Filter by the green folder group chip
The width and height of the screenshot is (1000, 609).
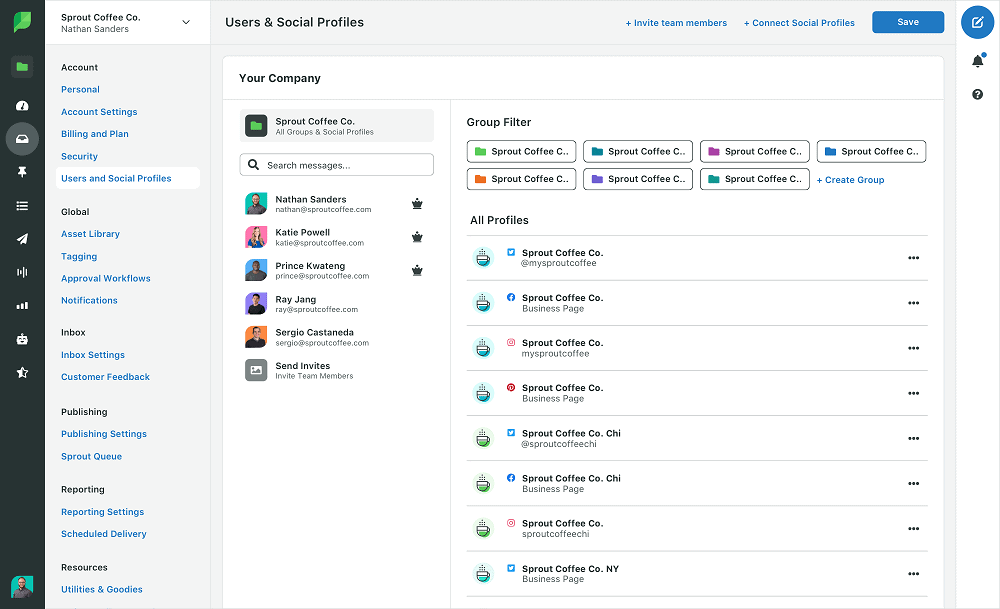(521, 152)
